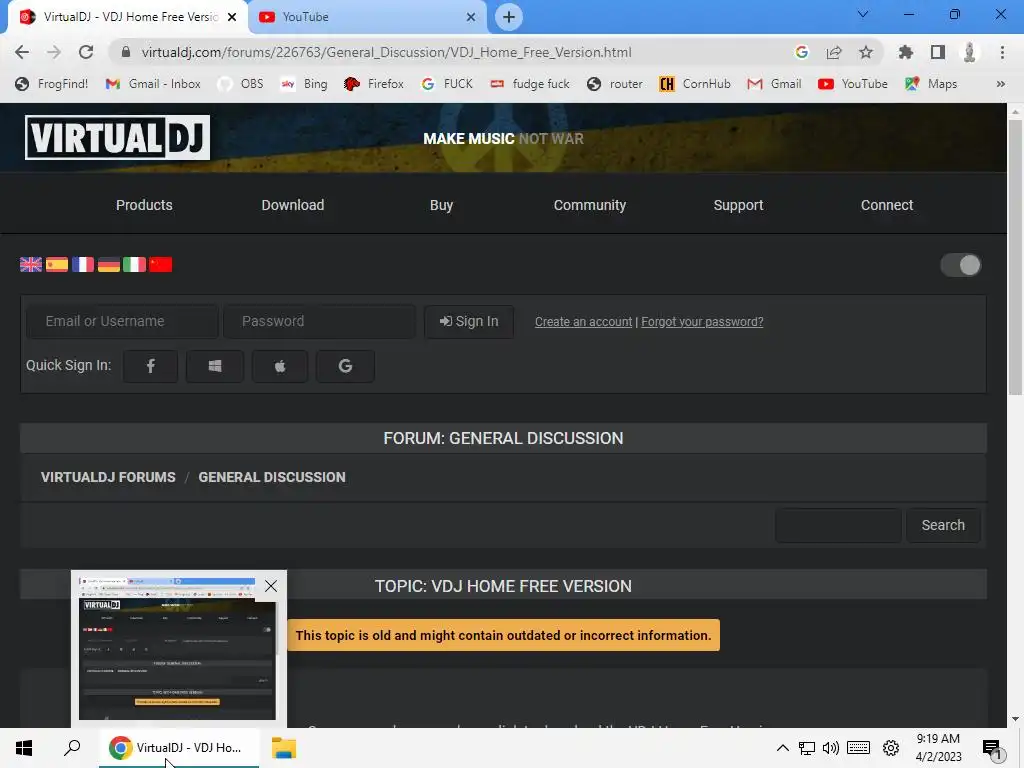
Task: Open the Buy menu
Action: [441, 205]
